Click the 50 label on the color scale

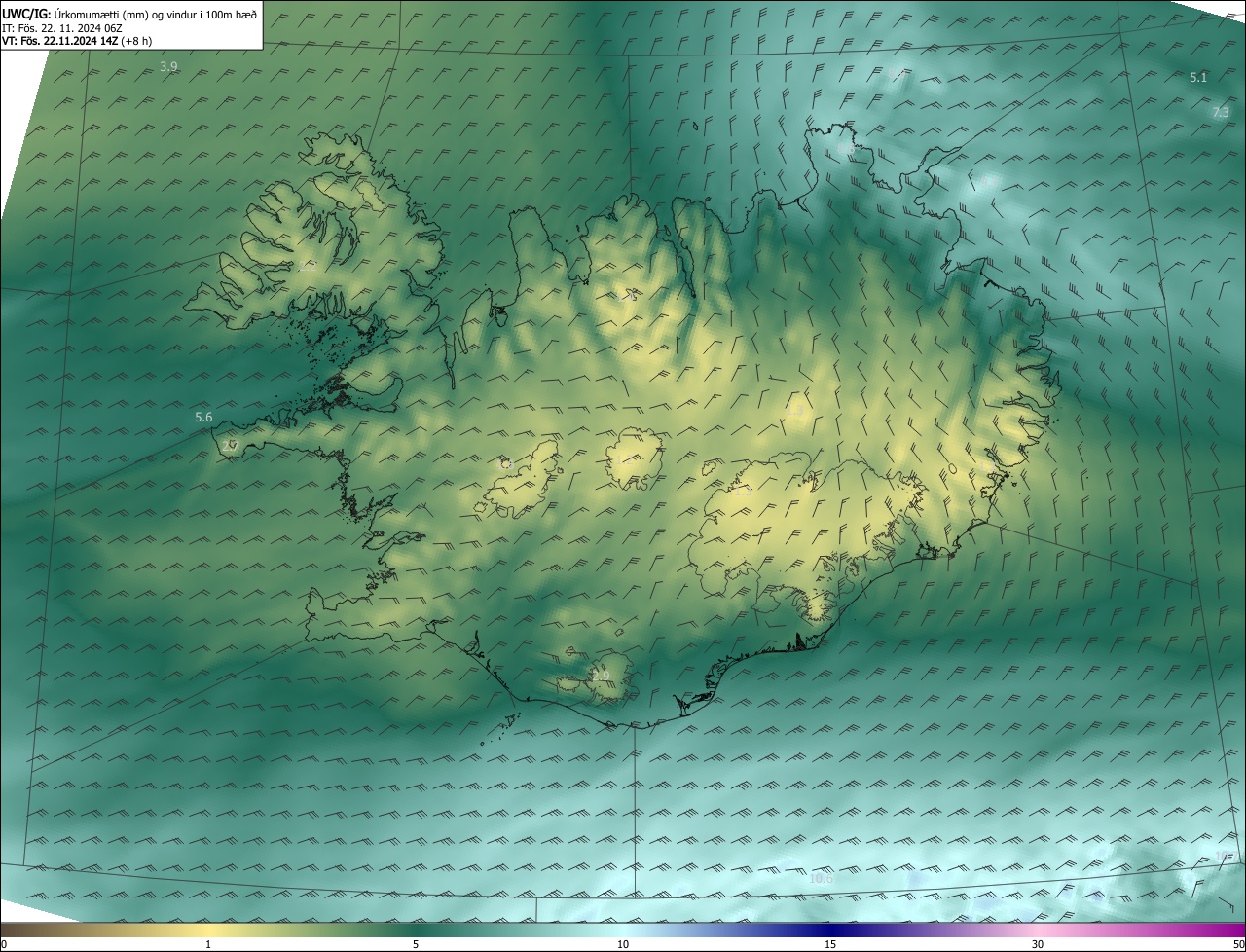tap(1237, 944)
